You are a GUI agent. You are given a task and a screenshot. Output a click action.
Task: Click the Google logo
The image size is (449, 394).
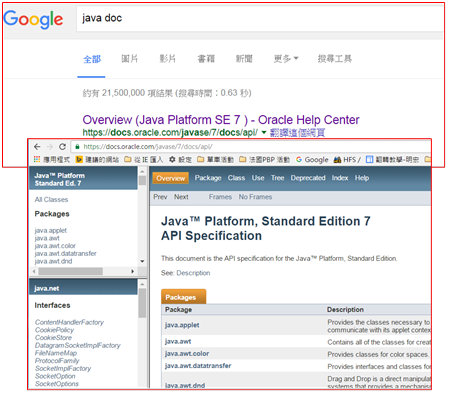click(33, 19)
